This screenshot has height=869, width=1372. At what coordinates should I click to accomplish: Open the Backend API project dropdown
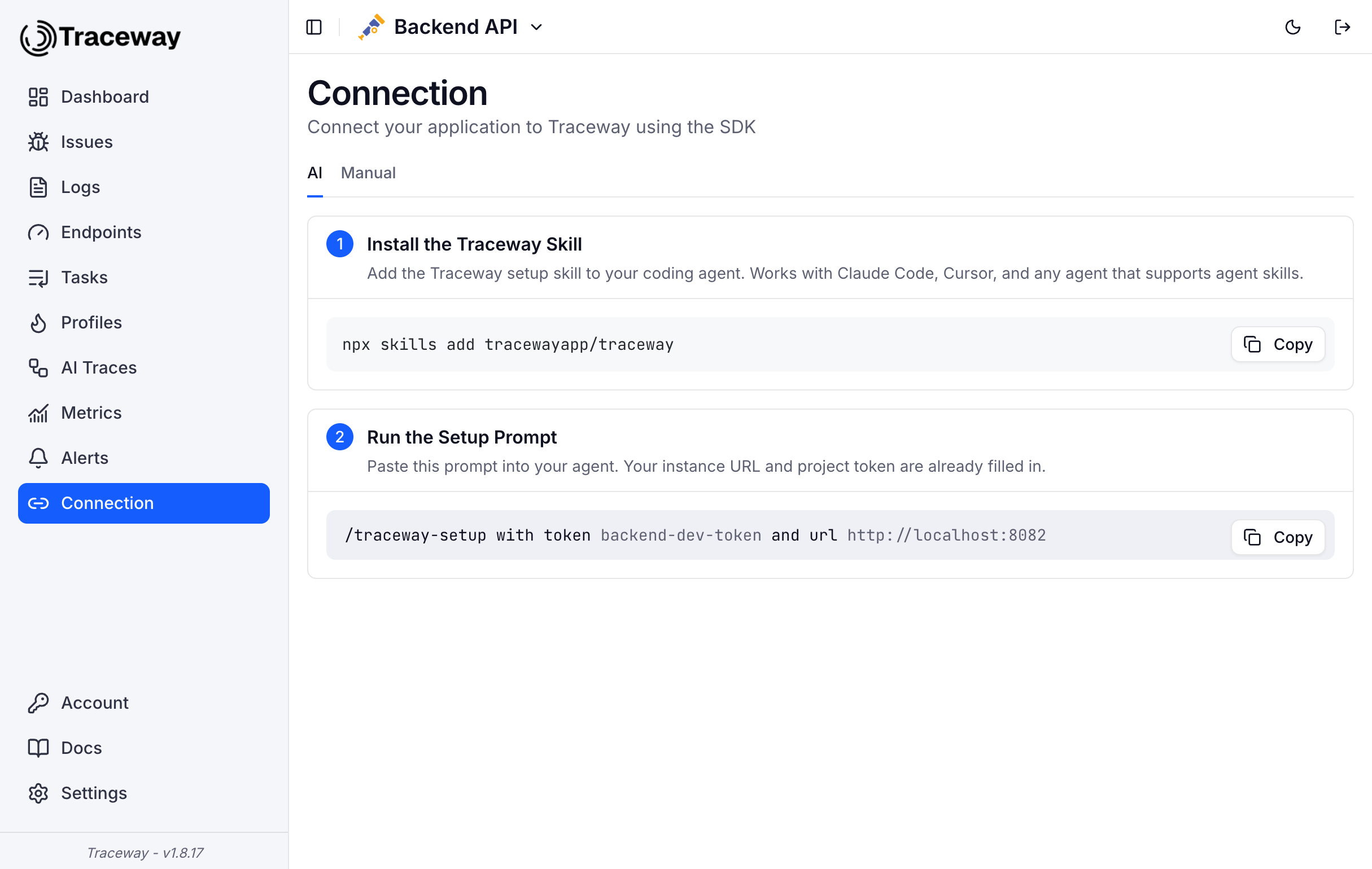pyautogui.click(x=469, y=27)
